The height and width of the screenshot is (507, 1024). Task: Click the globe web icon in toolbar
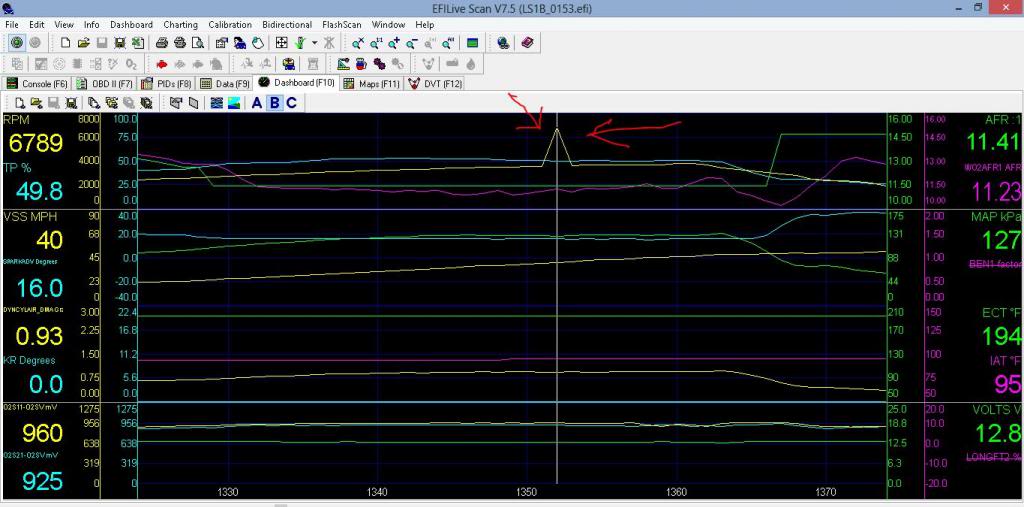pyautogui.click(x=503, y=42)
